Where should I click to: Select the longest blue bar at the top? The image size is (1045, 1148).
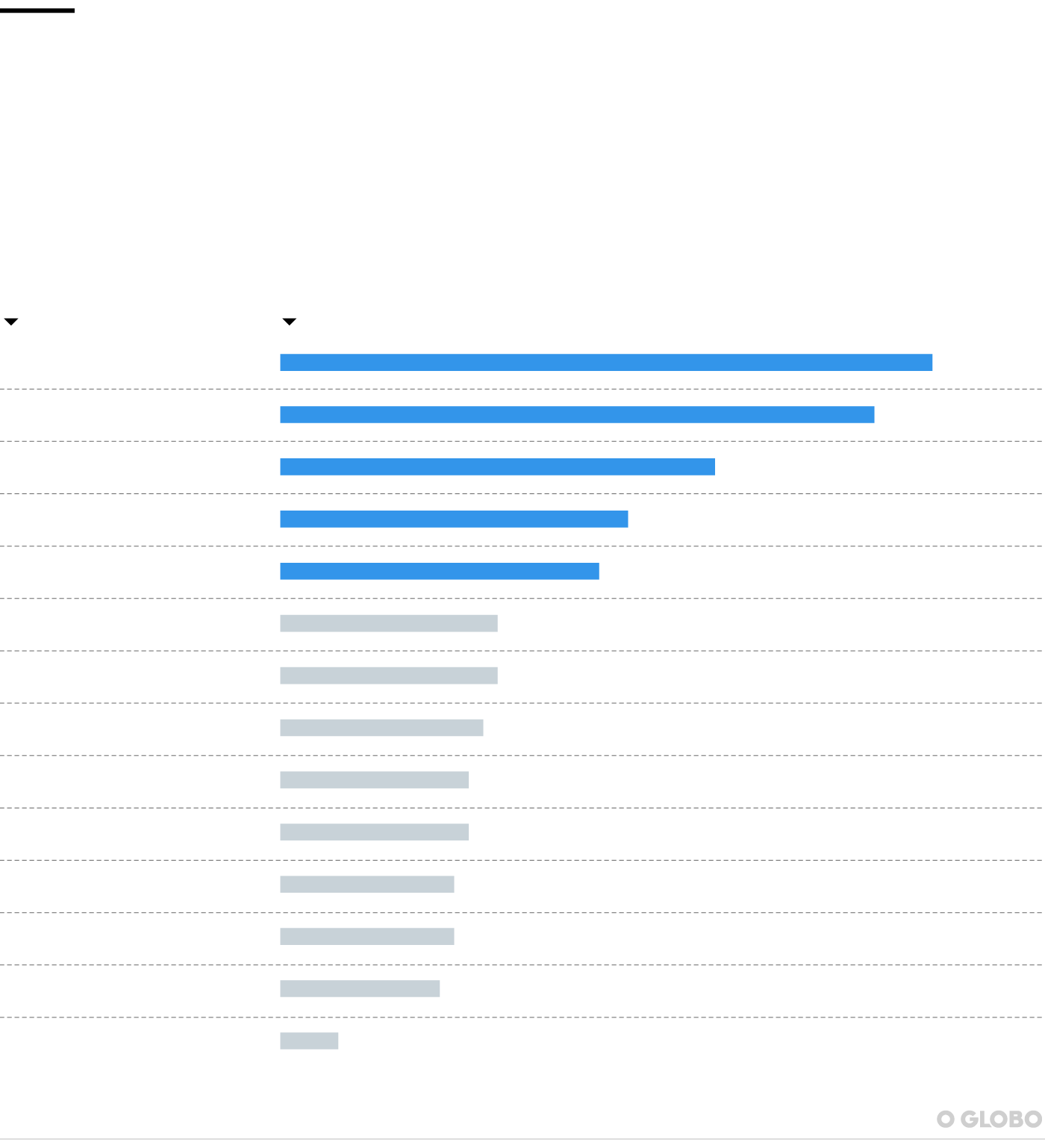click(x=606, y=363)
